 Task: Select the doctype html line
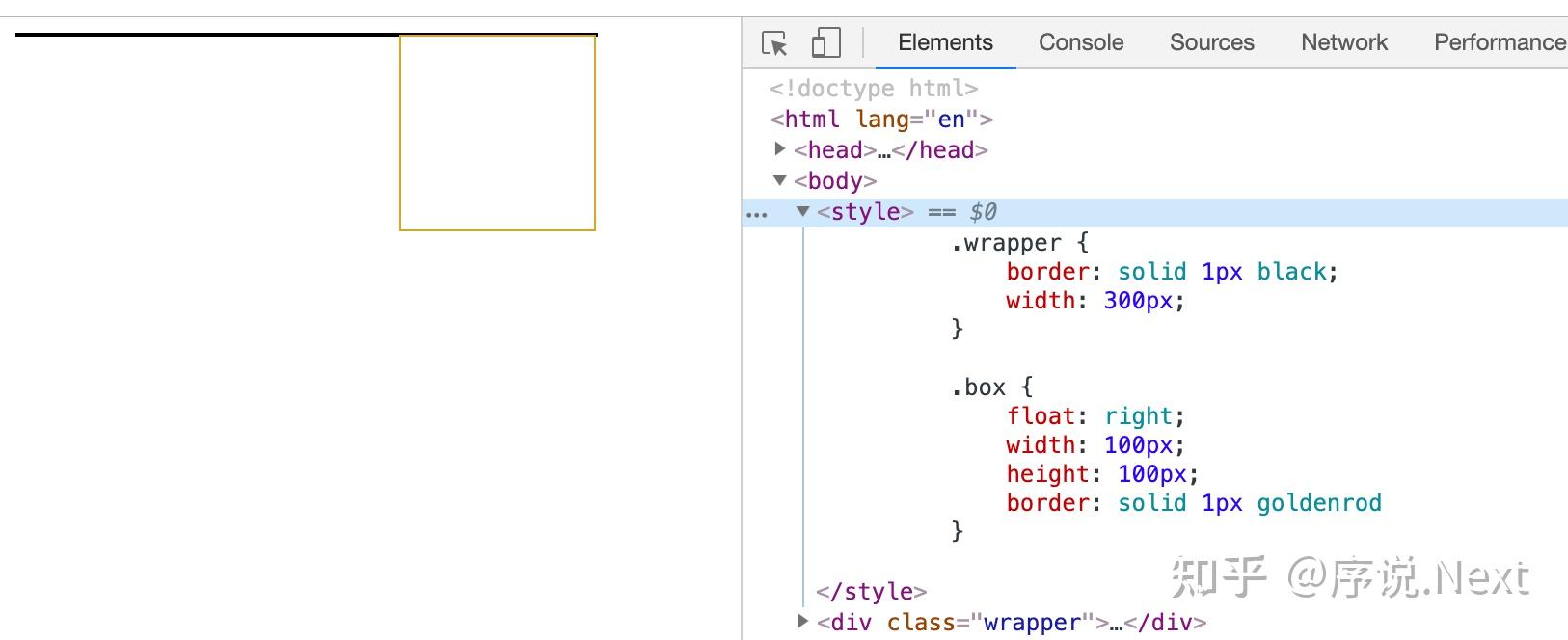pos(873,89)
